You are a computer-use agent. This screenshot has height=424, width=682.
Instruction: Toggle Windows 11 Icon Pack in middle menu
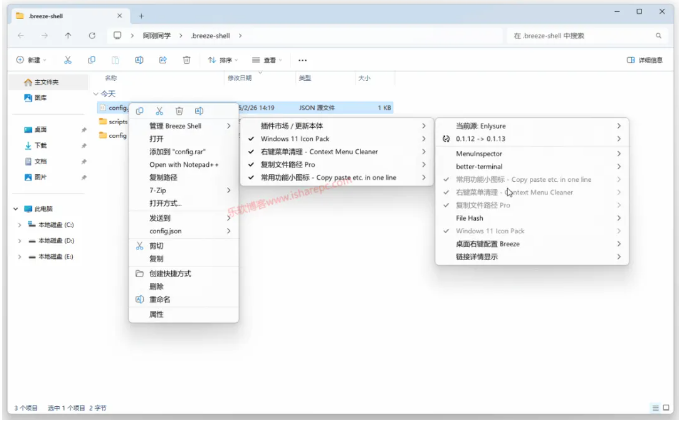click(x=336, y=139)
